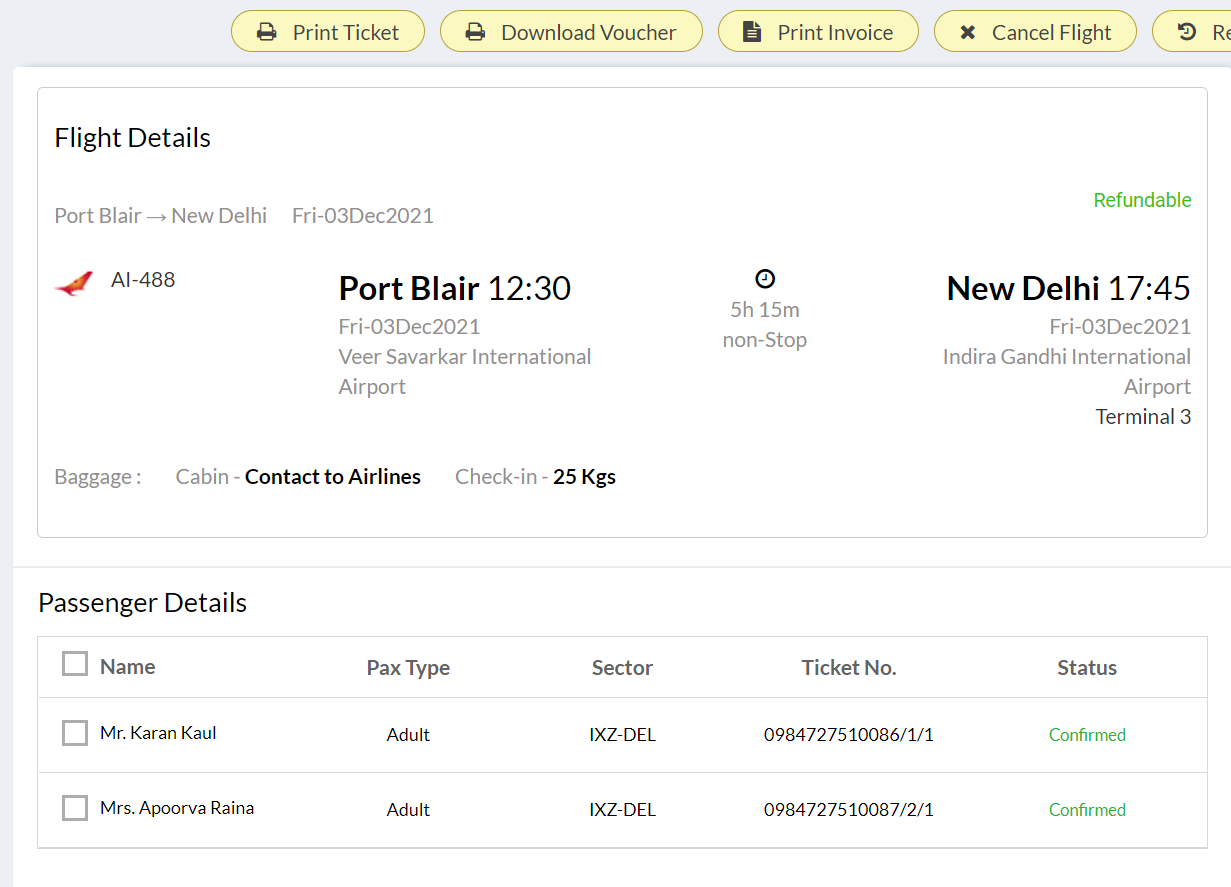Open Print Invoice

818,32
